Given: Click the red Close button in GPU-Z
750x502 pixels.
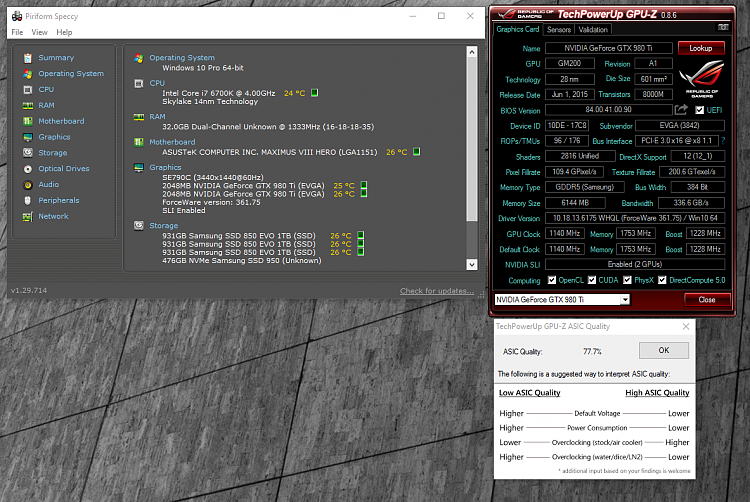Looking at the screenshot, I should (x=707, y=300).
